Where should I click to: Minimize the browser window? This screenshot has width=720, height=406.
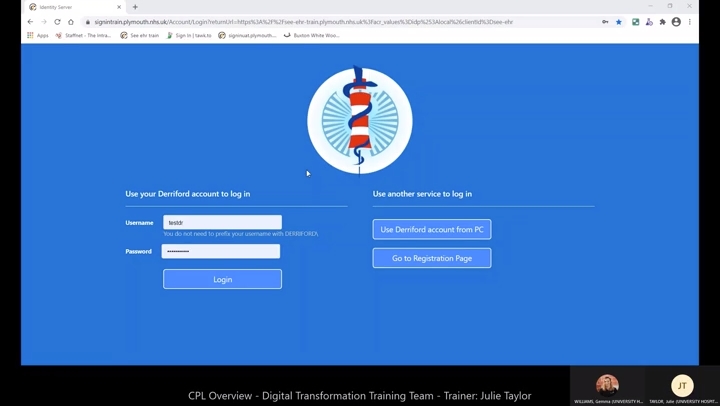point(650,6)
